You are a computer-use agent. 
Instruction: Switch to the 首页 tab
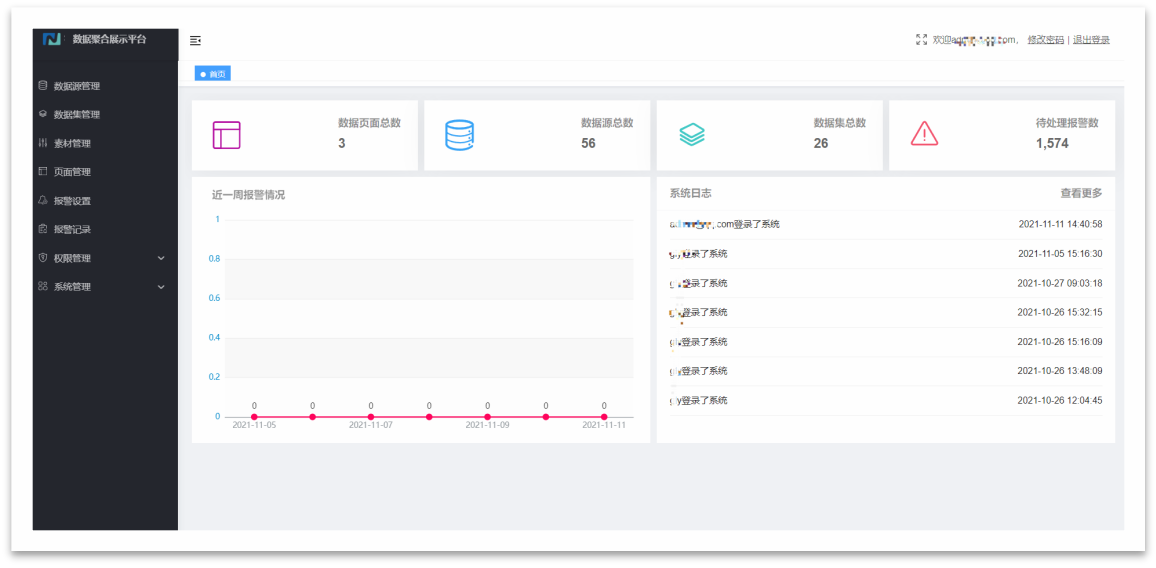pyautogui.click(x=213, y=74)
